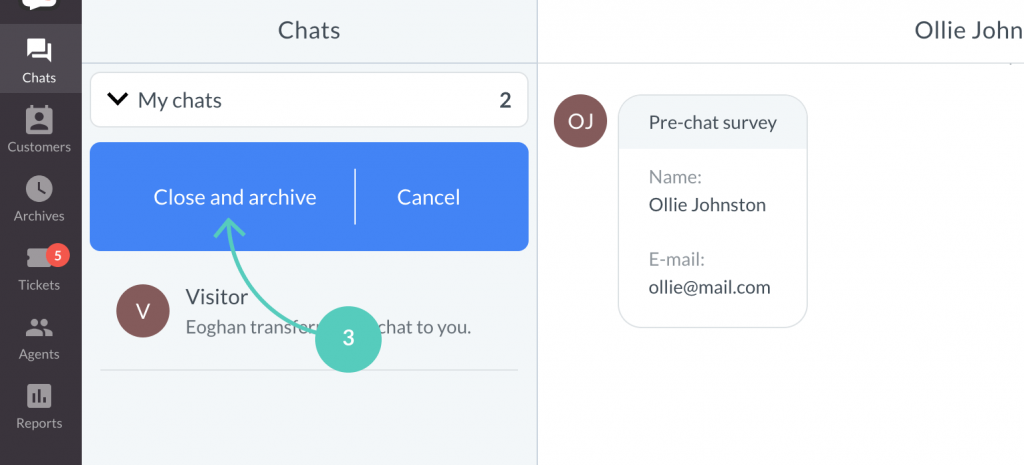Open the Customers icon in sidebar
The height and width of the screenshot is (465, 1024).
(39, 120)
